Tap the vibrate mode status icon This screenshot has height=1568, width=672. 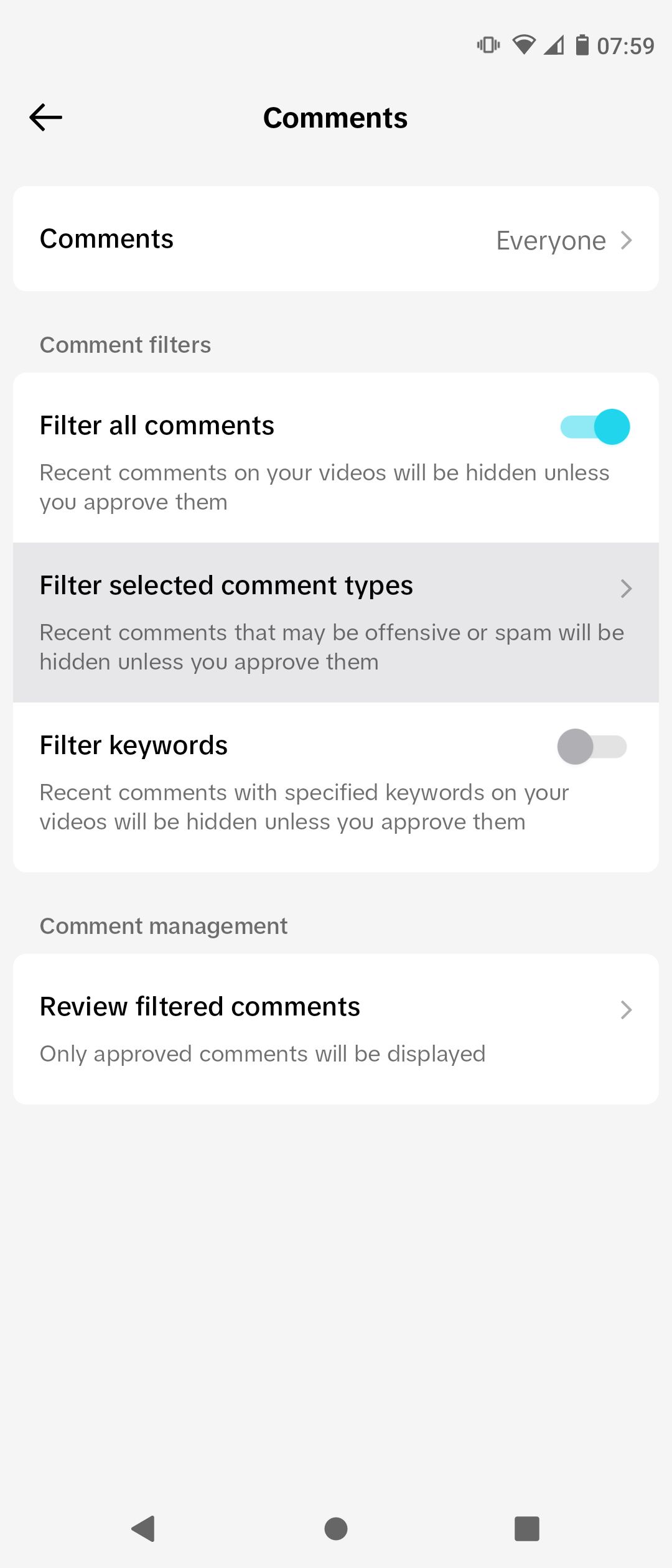(x=488, y=45)
